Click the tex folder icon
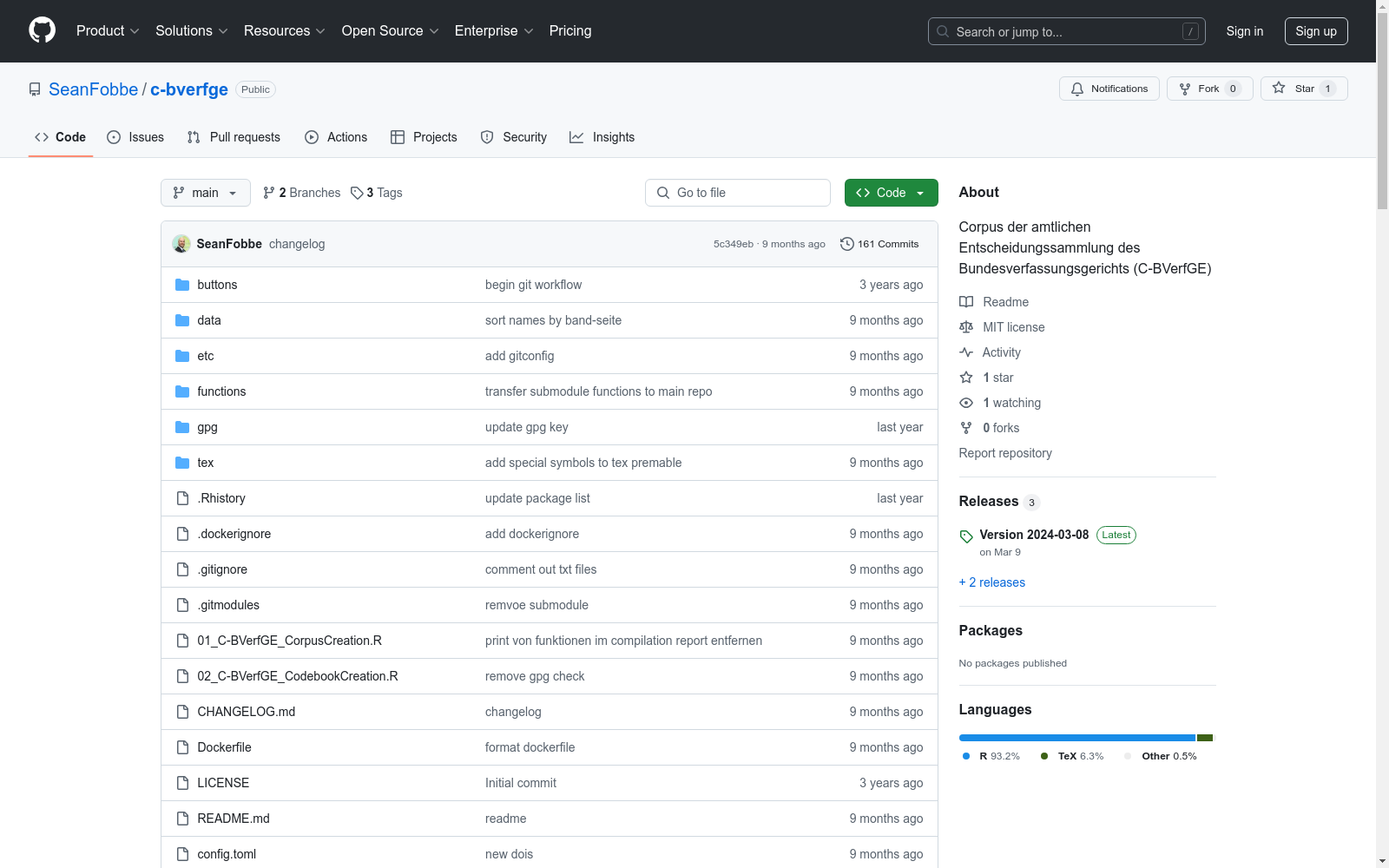The width and height of the screenshot is (1389, 868). pos(182,463)
